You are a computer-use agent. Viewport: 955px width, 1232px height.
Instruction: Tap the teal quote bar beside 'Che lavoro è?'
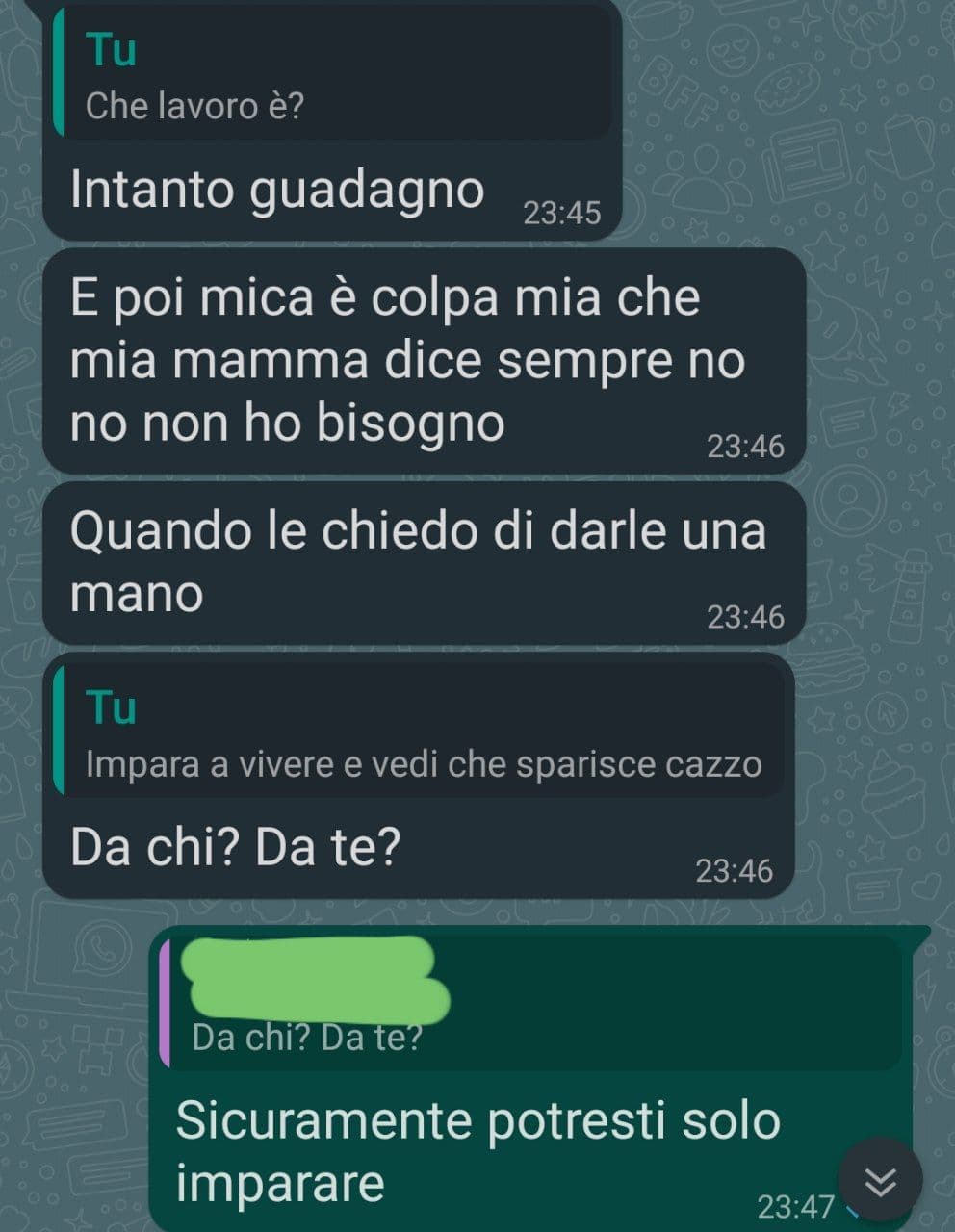coord(57,73)
